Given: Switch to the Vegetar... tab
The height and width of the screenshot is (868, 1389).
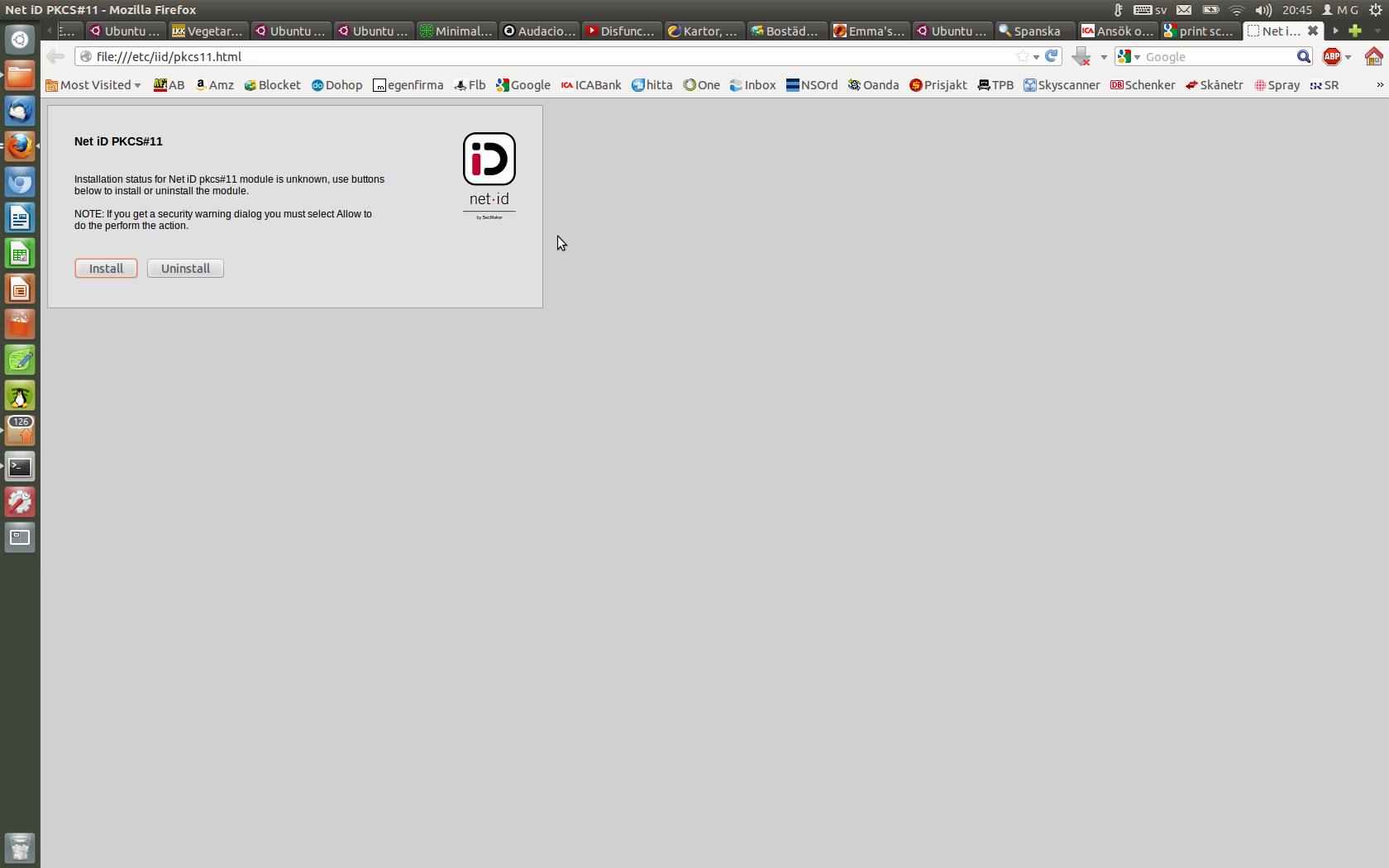Looking at the screenshot, I should [208, 31].
